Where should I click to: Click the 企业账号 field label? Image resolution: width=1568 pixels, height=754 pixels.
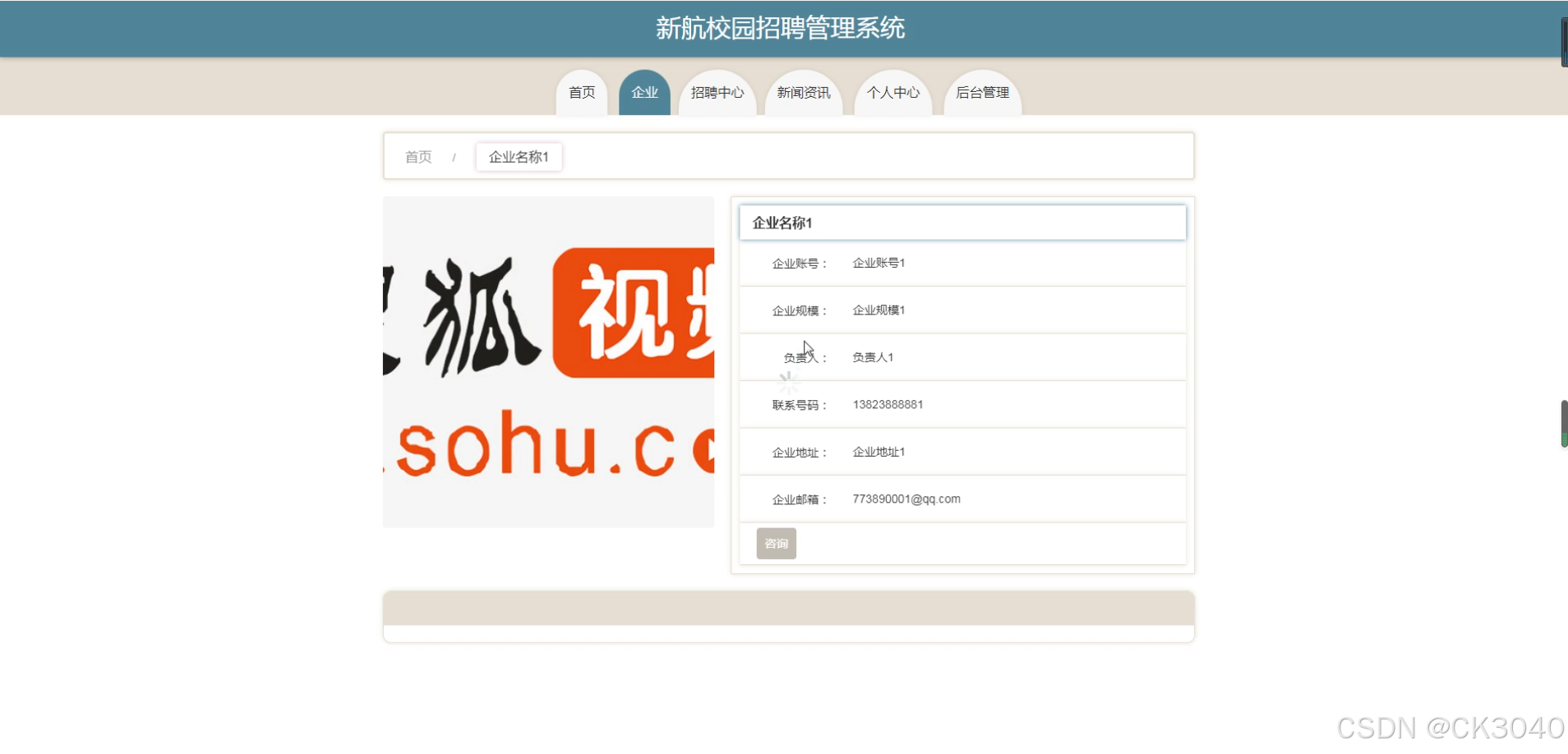click(799, 264)
